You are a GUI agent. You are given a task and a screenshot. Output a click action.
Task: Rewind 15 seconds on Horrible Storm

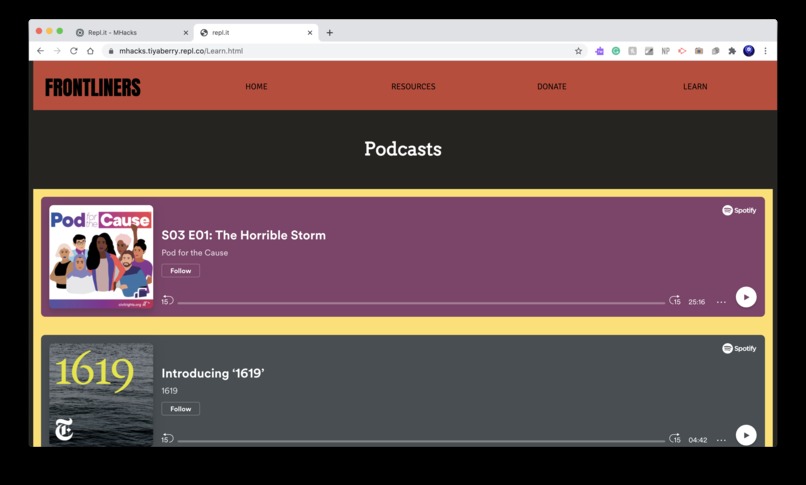167,301
